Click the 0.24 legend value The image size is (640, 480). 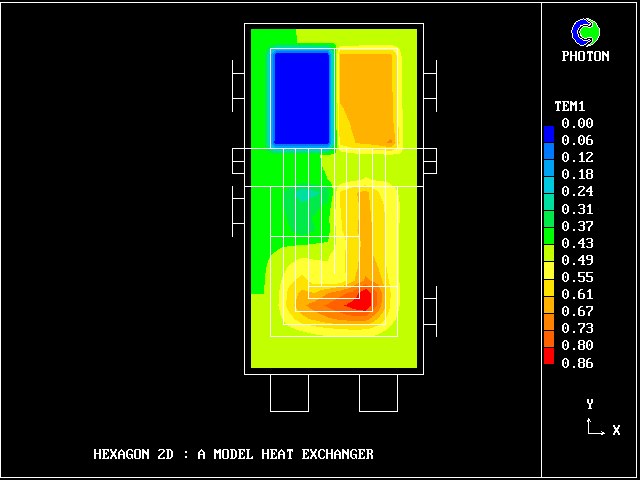(x=577, y=192)
